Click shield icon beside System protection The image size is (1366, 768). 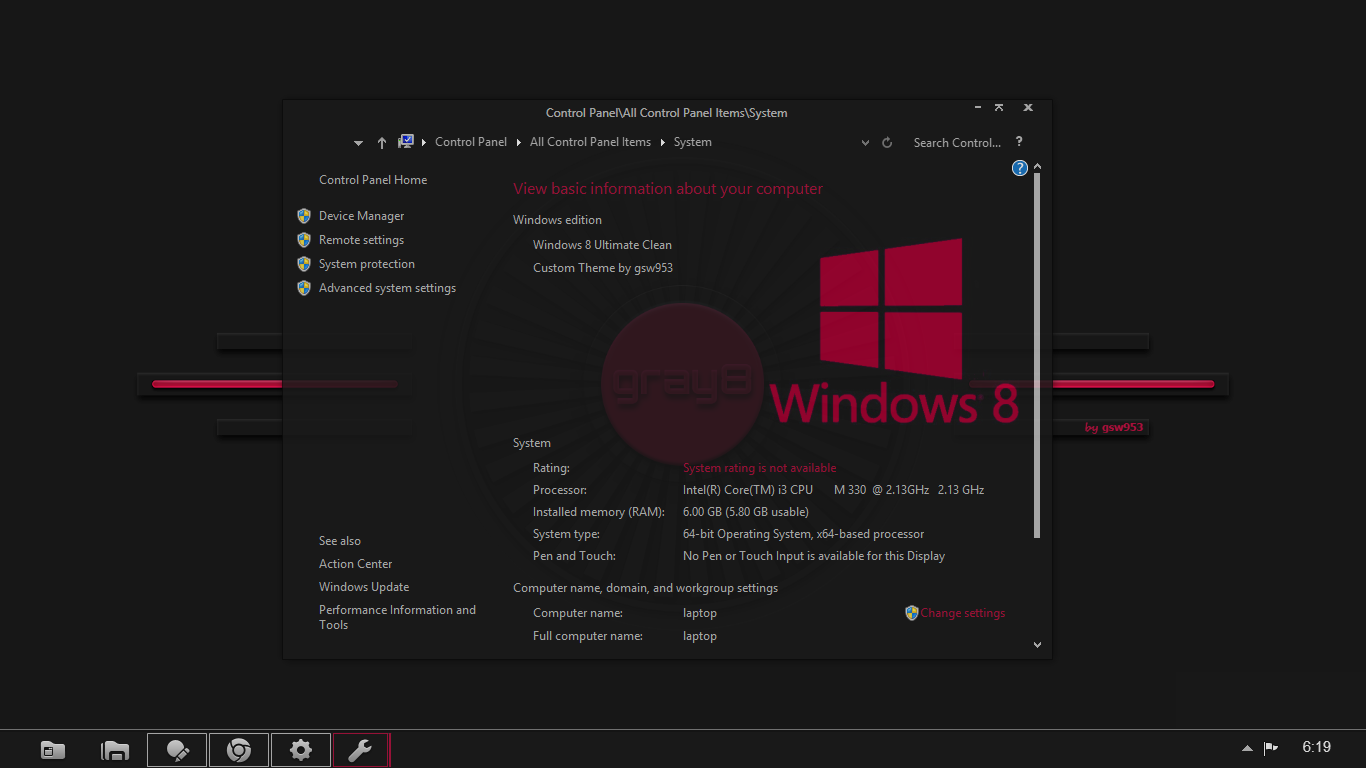pyautogui.click(x=304, y=264)
